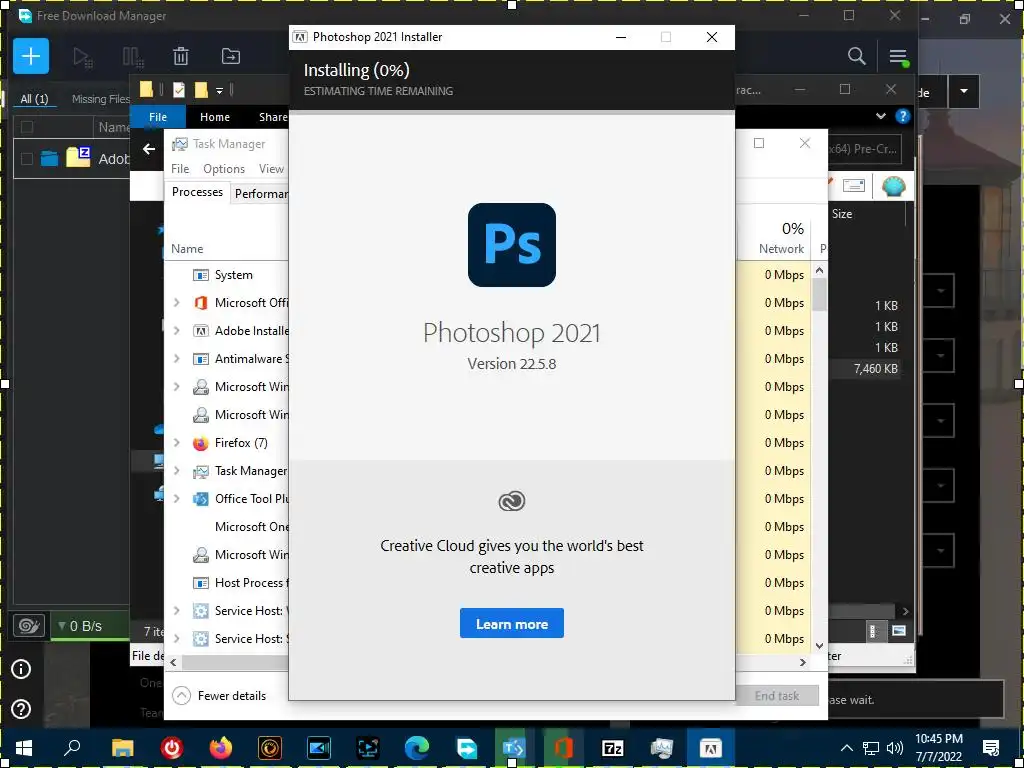This screenshot has height=768, width=1024.
Task: Open the 7z app on taskbar
Action: (x=613, y=748)
